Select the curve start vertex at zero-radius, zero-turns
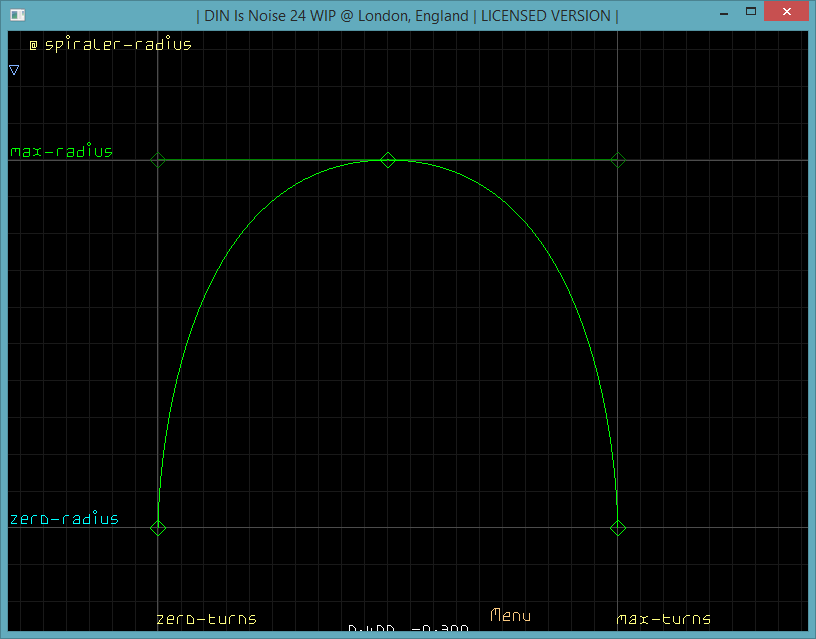 (x=158, y=527)
